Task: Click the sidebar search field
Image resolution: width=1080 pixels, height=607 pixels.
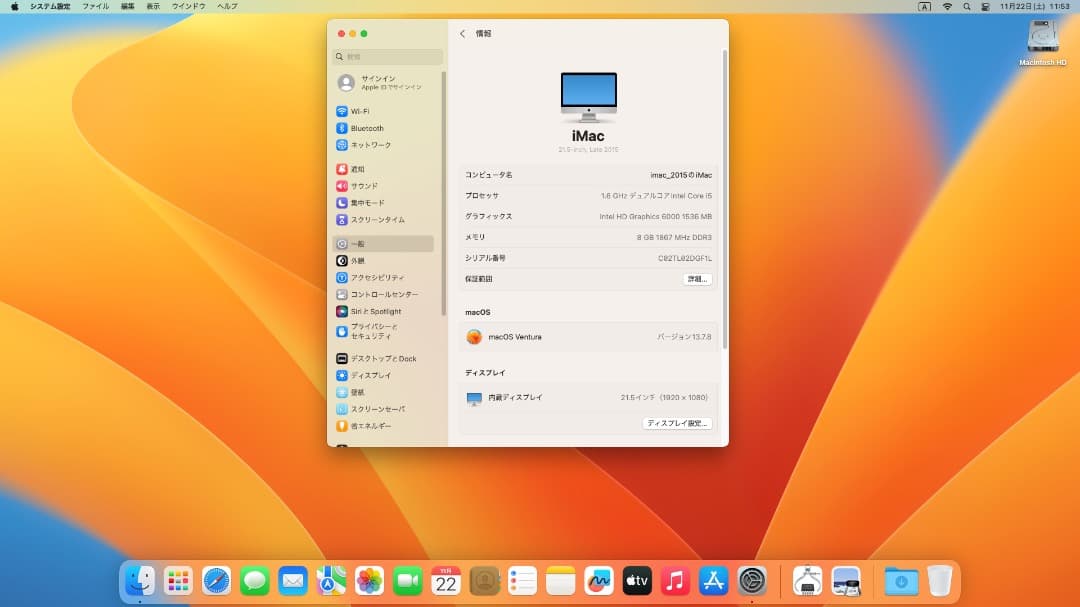Action: 386,57
